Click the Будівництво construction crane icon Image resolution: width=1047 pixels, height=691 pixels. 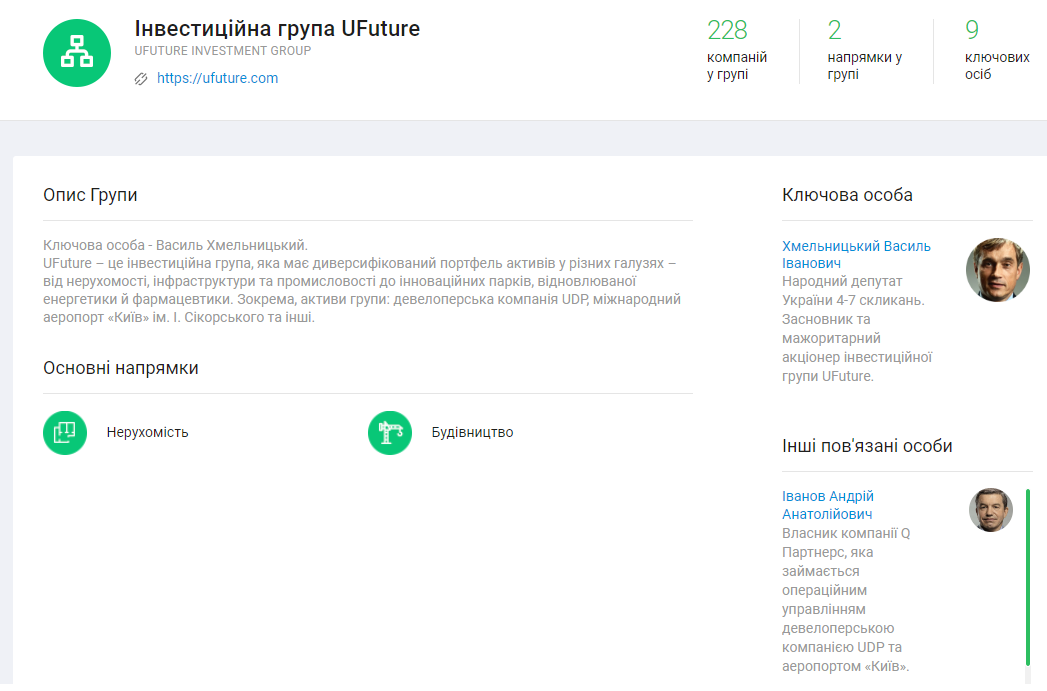click(390, 432)
